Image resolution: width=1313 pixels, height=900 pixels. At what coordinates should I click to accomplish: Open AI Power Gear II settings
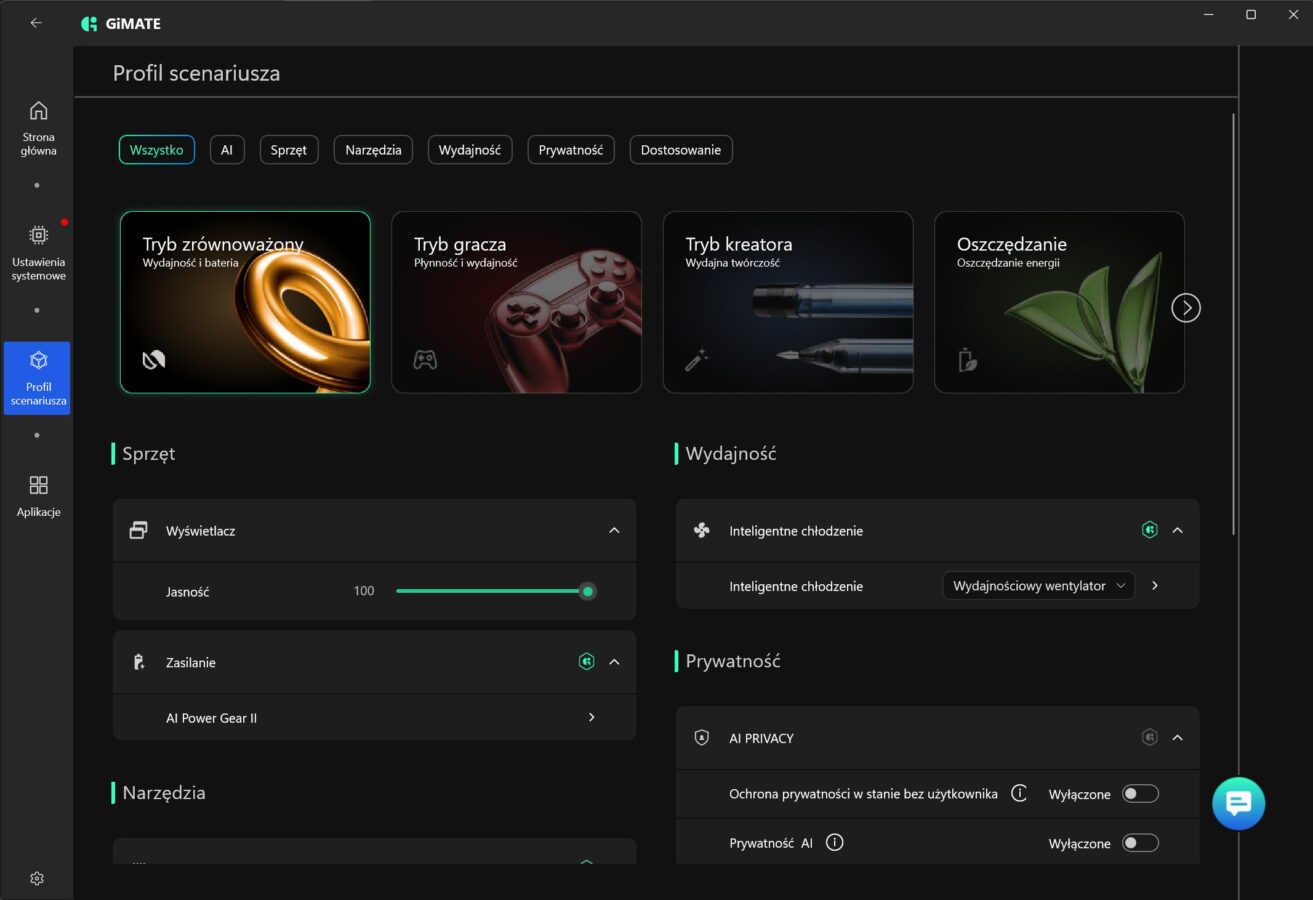[x=591, y=717]
